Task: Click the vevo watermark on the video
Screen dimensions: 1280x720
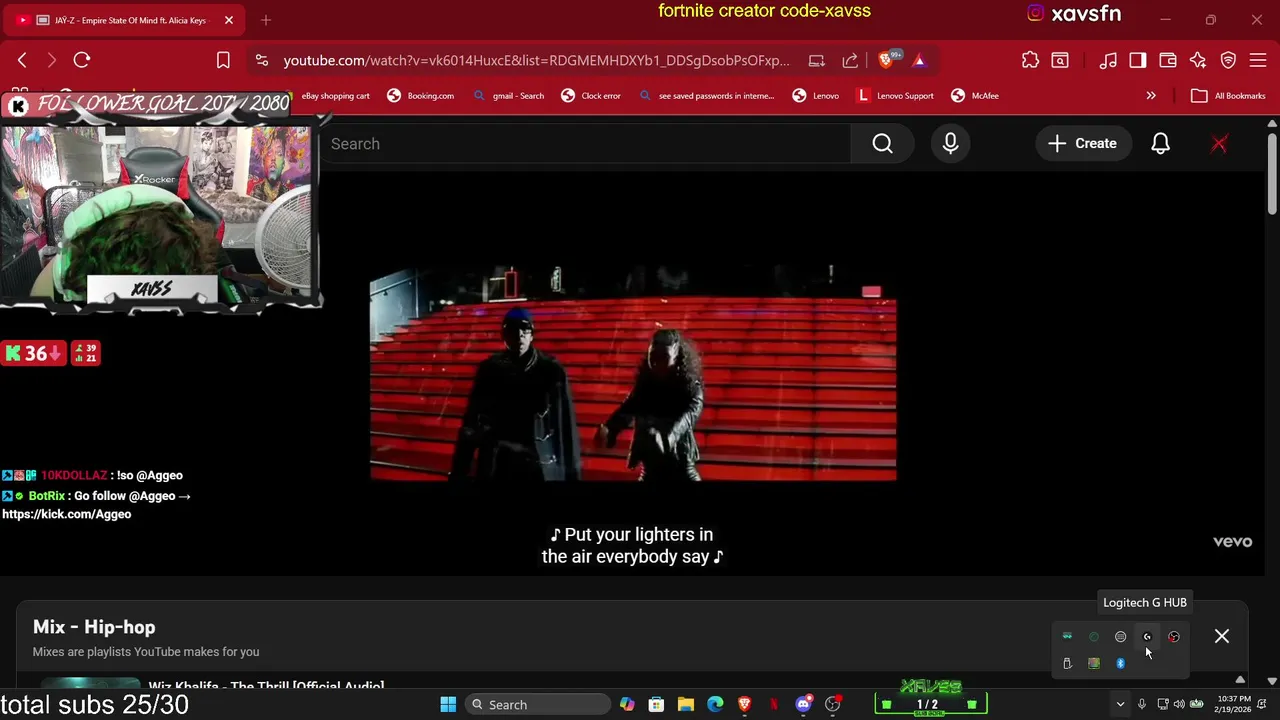Action: tap(1232, 541)
